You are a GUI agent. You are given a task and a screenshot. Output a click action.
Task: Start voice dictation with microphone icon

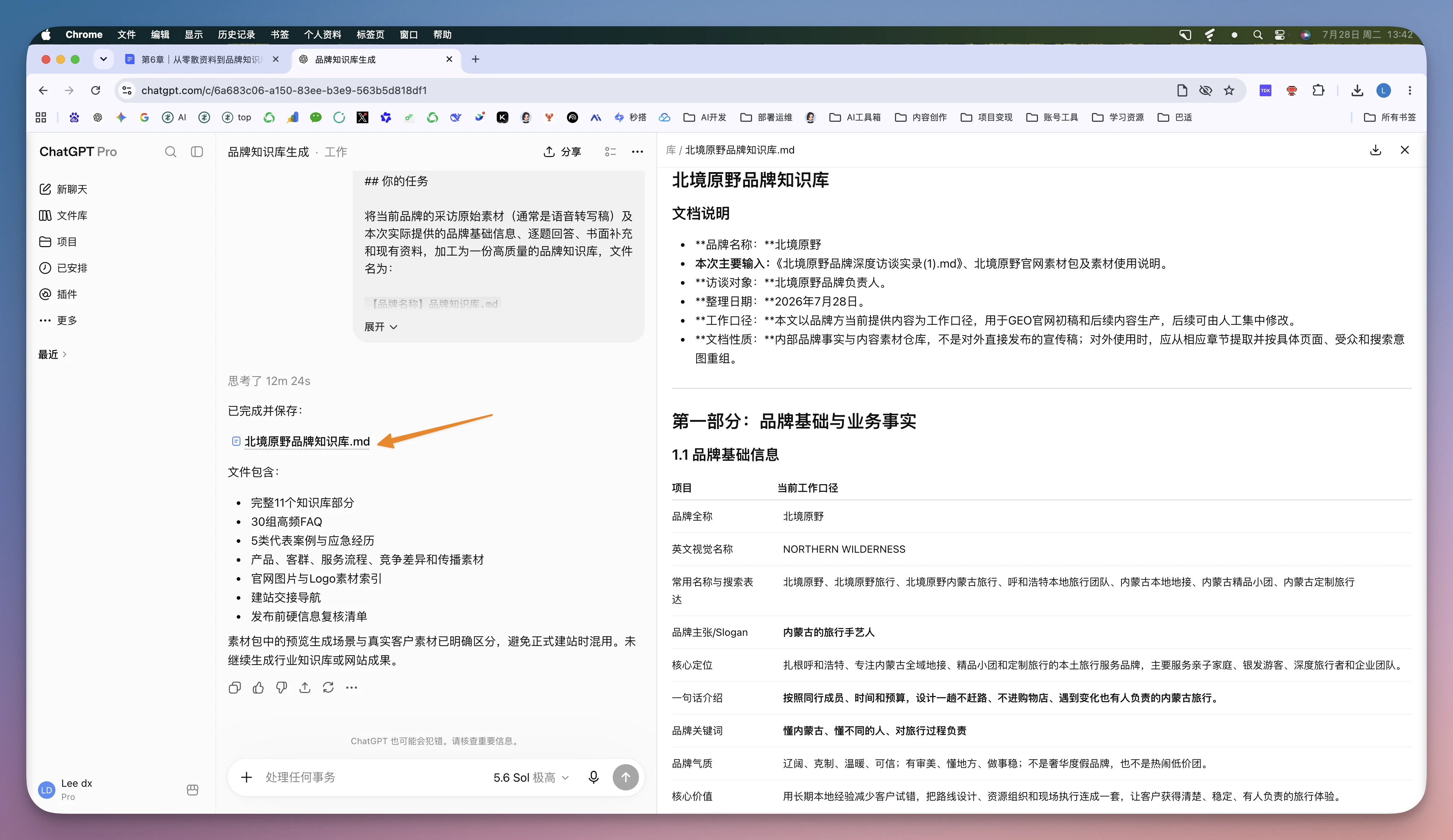coord(593,777)
